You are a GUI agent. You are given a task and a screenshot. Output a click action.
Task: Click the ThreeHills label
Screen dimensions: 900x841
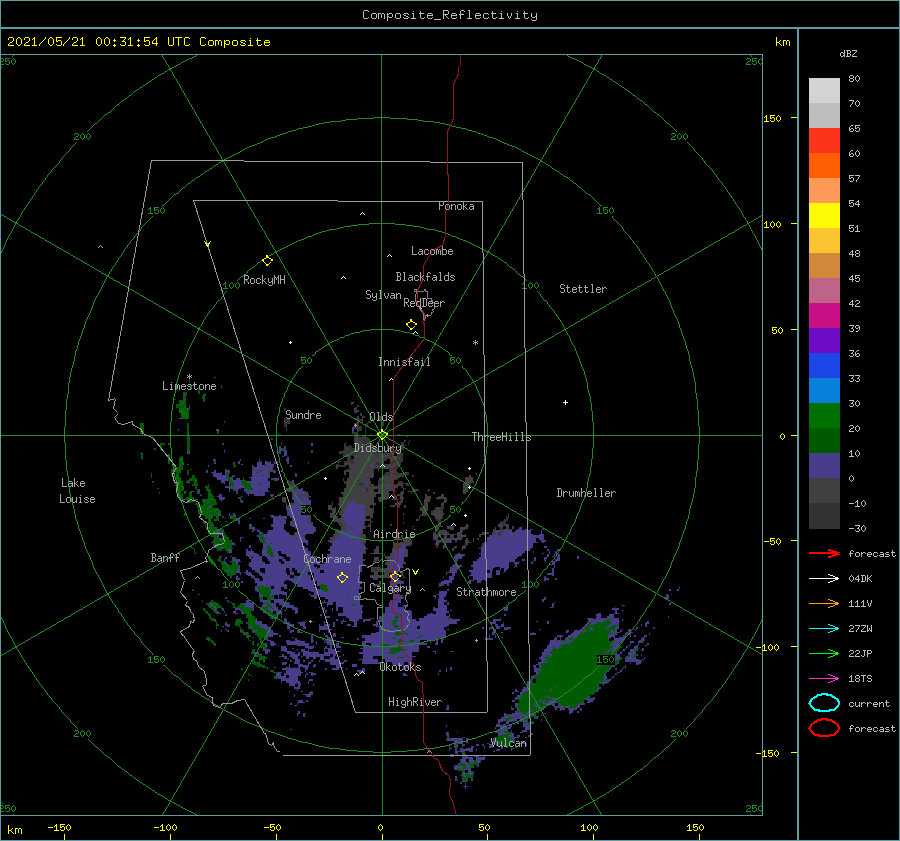click(501, 437)
